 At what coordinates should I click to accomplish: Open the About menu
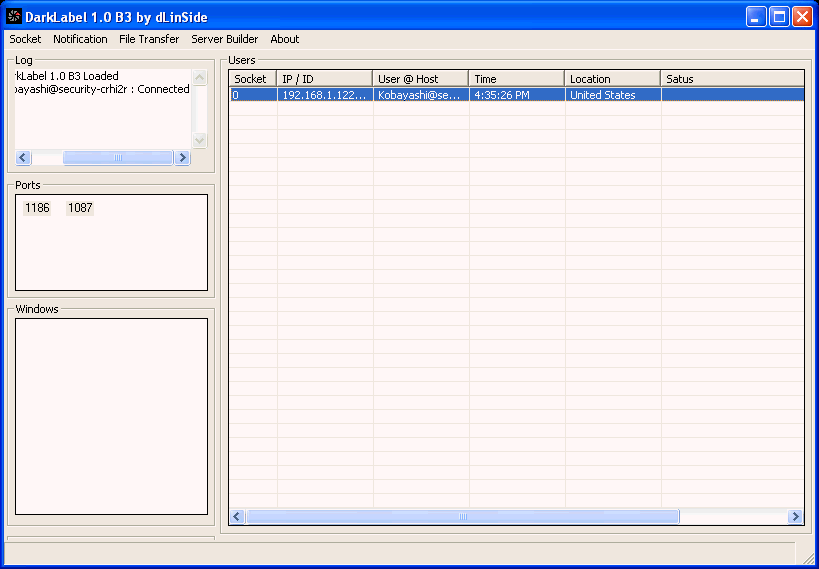(x=285, y=39)
